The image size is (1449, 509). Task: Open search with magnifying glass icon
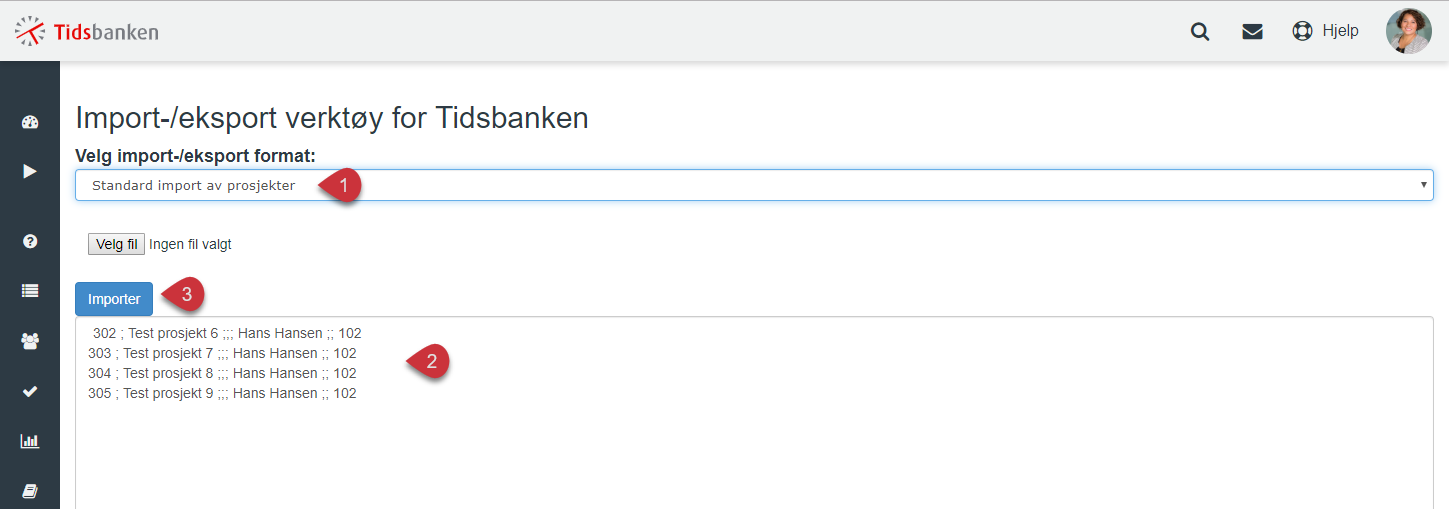(1200, 31)
